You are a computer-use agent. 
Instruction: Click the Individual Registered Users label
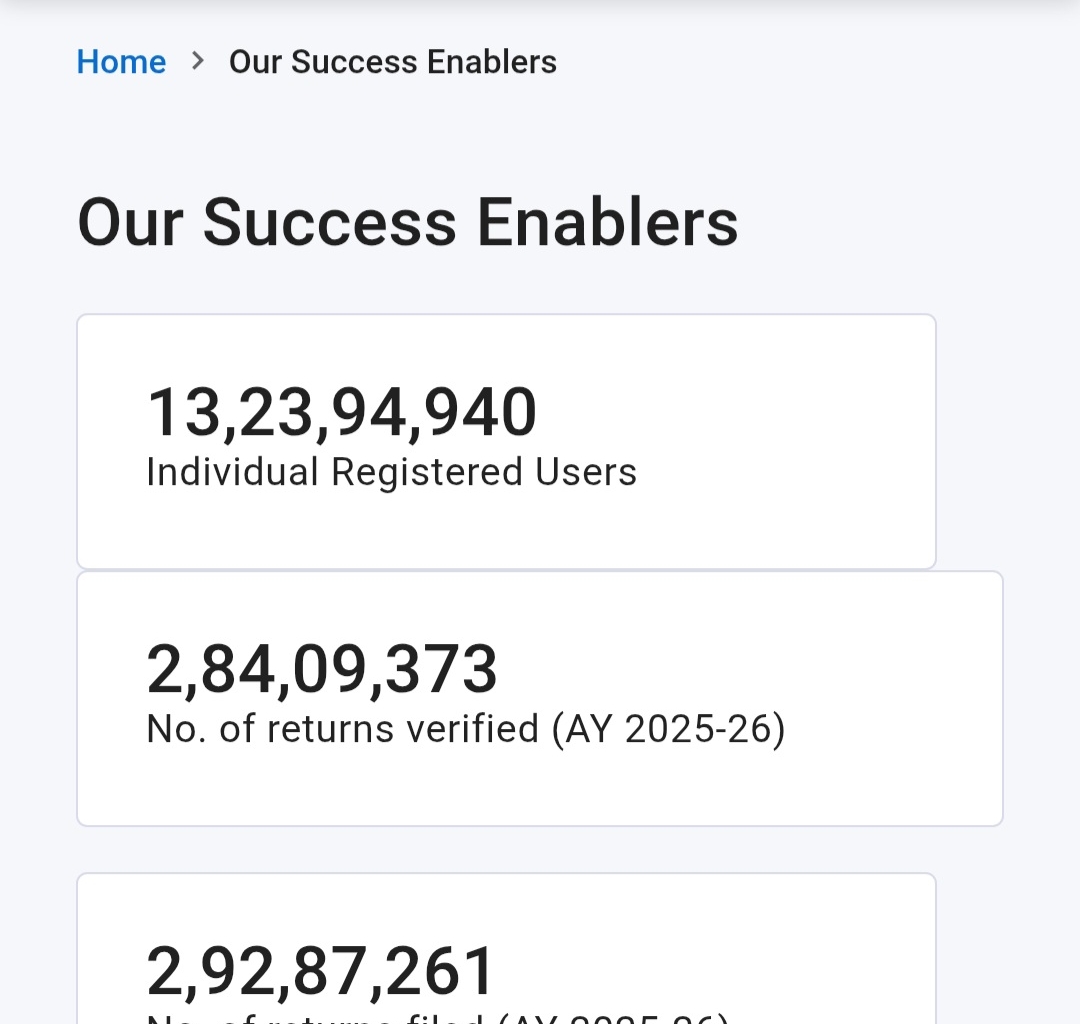(x=391, y=471)
